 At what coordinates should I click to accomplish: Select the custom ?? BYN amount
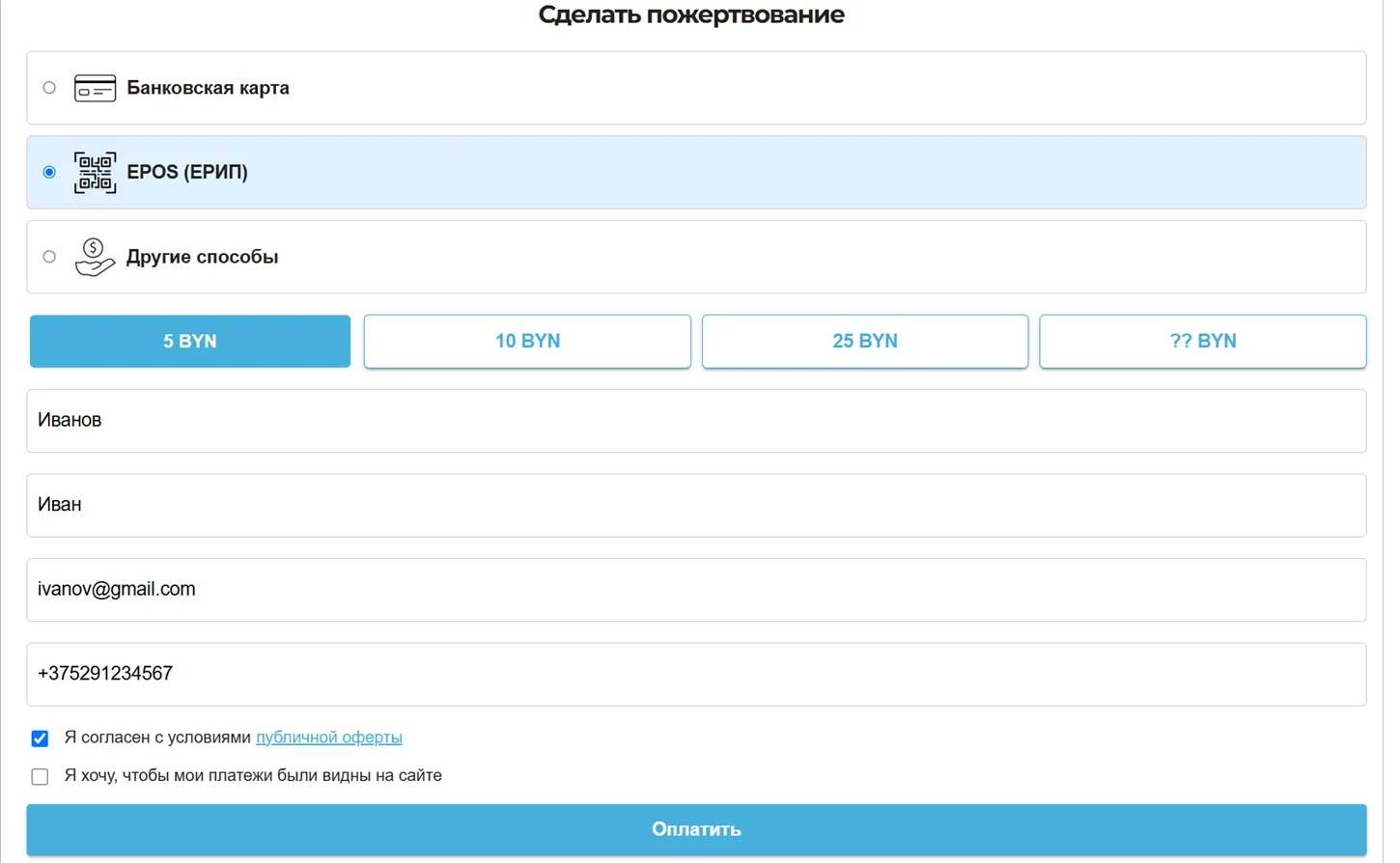(1202, 341)
